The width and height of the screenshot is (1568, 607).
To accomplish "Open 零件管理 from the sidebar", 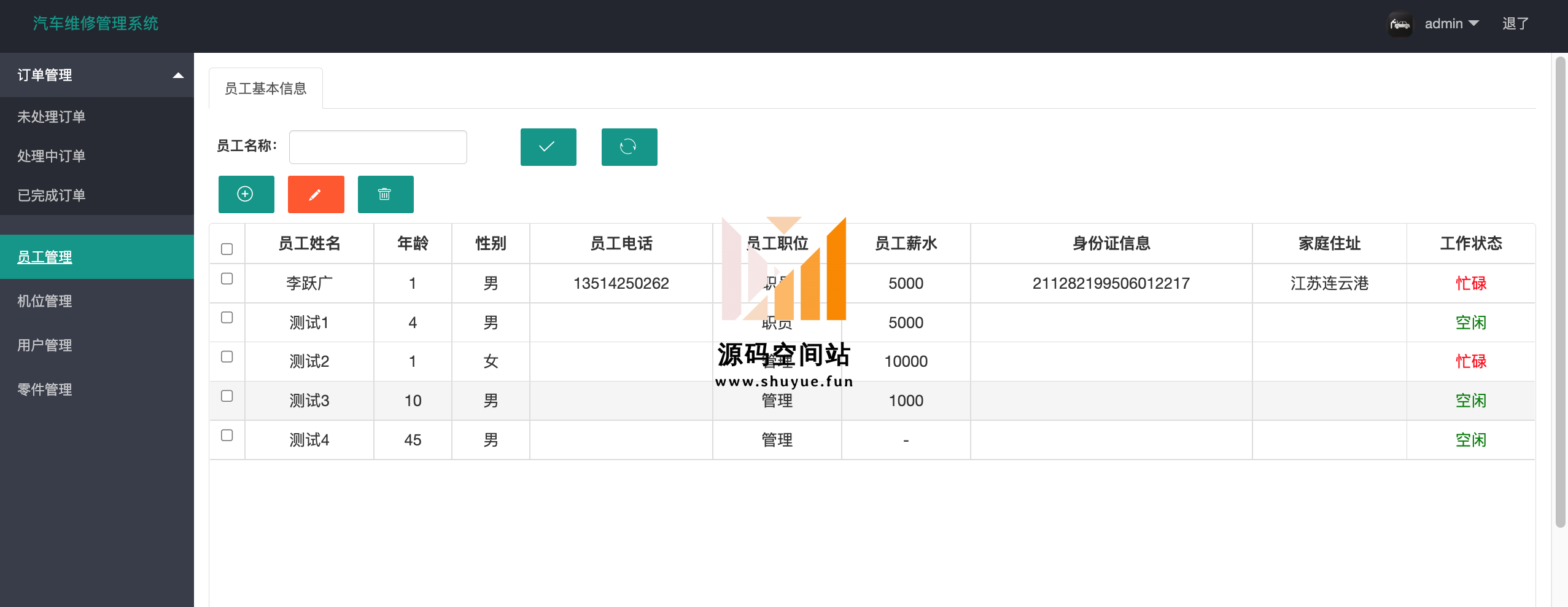I will pos(45,390).
